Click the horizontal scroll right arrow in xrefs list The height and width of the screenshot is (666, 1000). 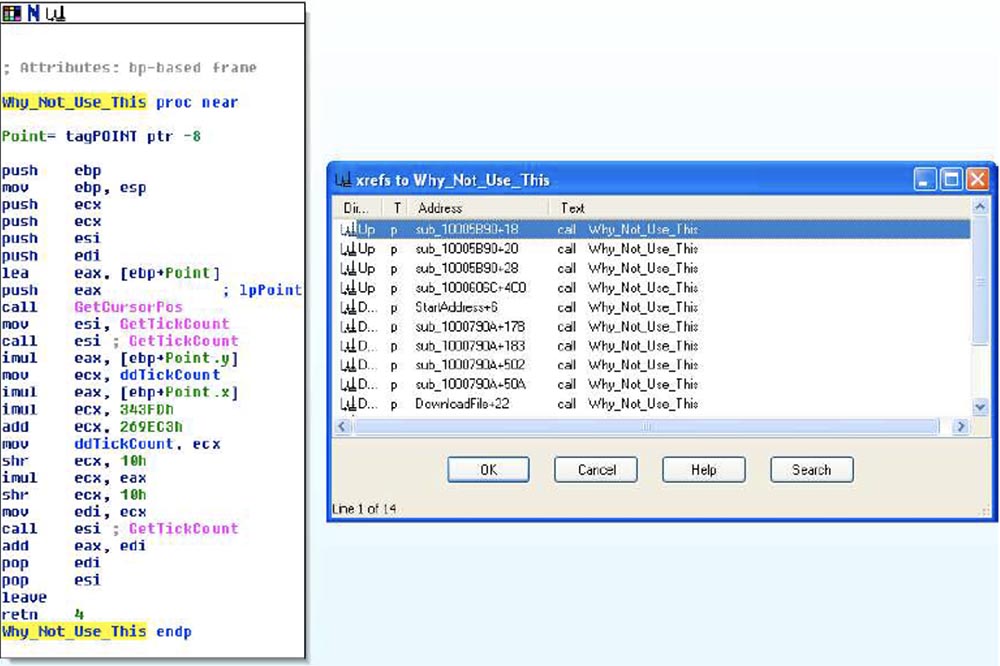[x=960, y=426]
